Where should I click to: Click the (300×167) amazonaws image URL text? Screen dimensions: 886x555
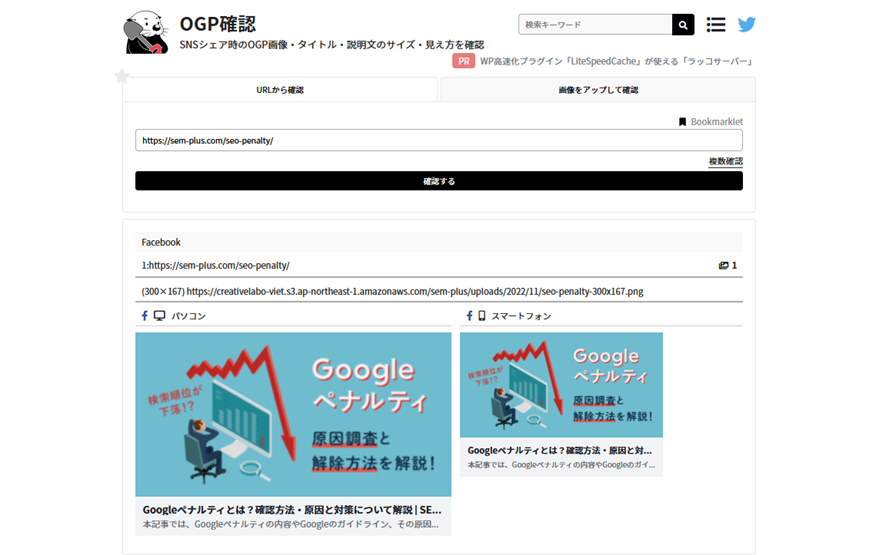click(392, 292)
